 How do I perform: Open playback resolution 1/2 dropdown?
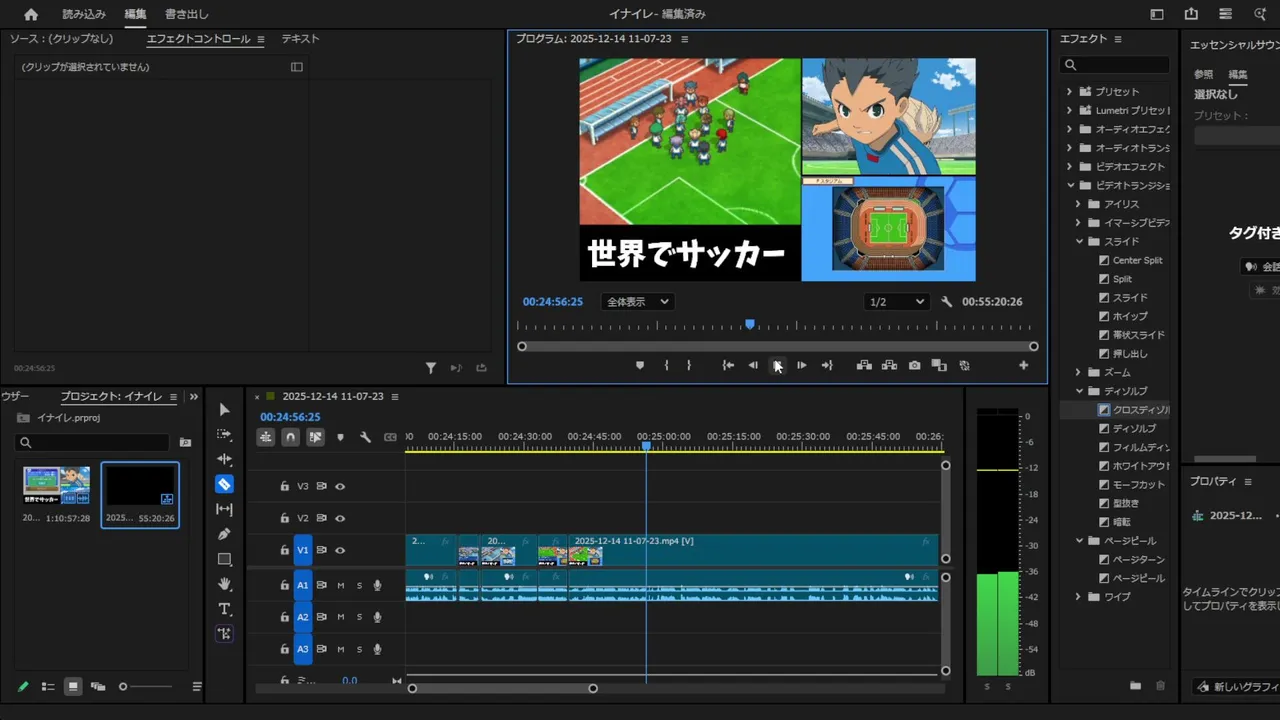point(897,302)
